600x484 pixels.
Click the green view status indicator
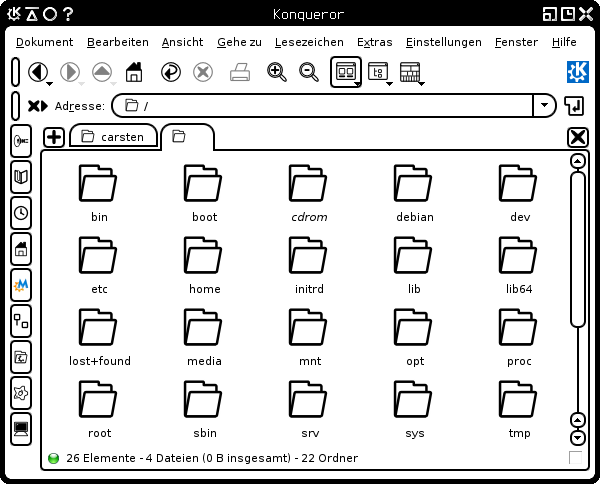[54, 458]
